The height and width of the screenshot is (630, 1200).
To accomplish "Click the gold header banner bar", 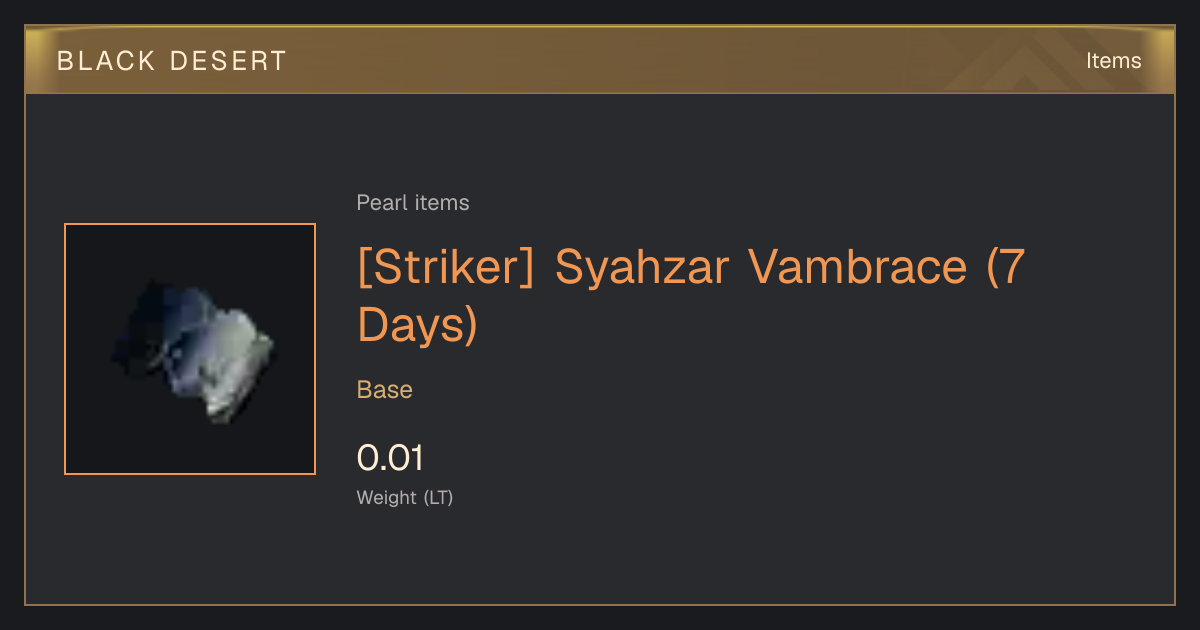I will click(600, 60).
